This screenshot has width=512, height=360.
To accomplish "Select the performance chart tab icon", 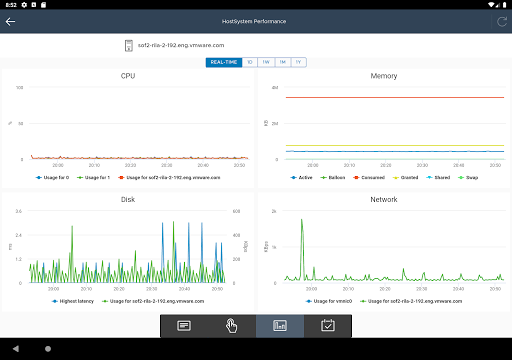I will pyautogui.click(x=280, y=326).
